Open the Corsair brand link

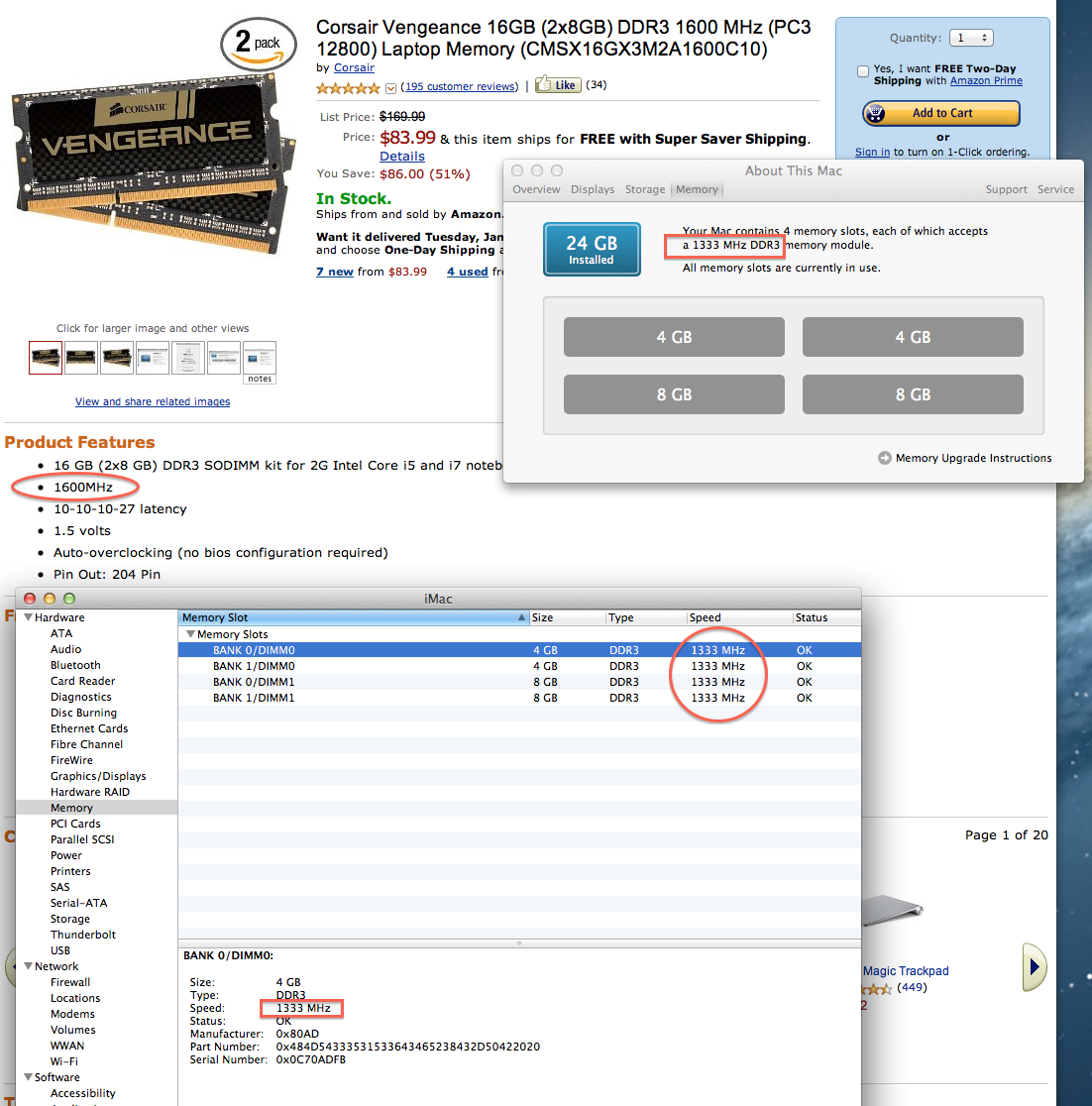(354, 67)
